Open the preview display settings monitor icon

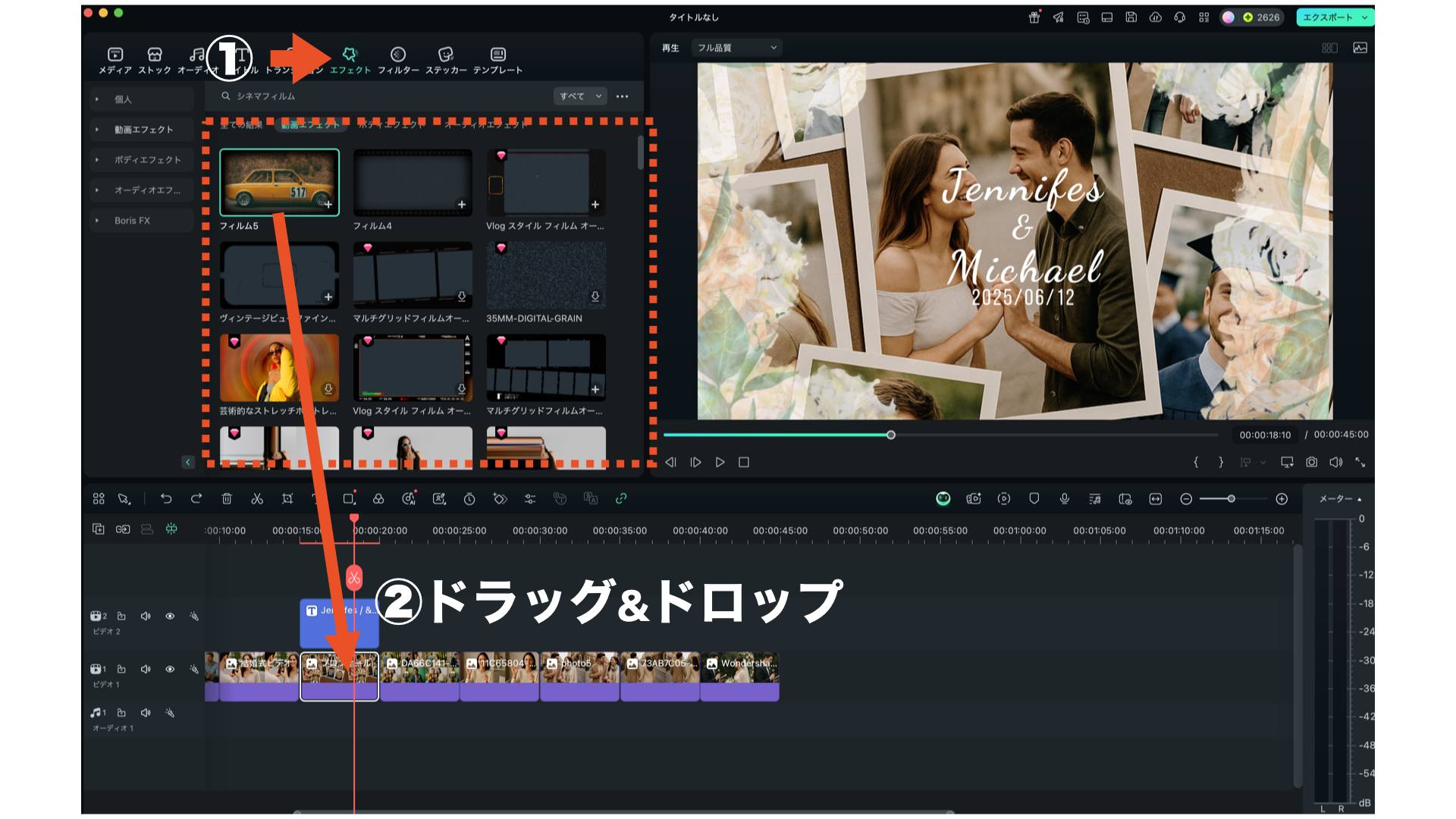tap(1287, 462)
